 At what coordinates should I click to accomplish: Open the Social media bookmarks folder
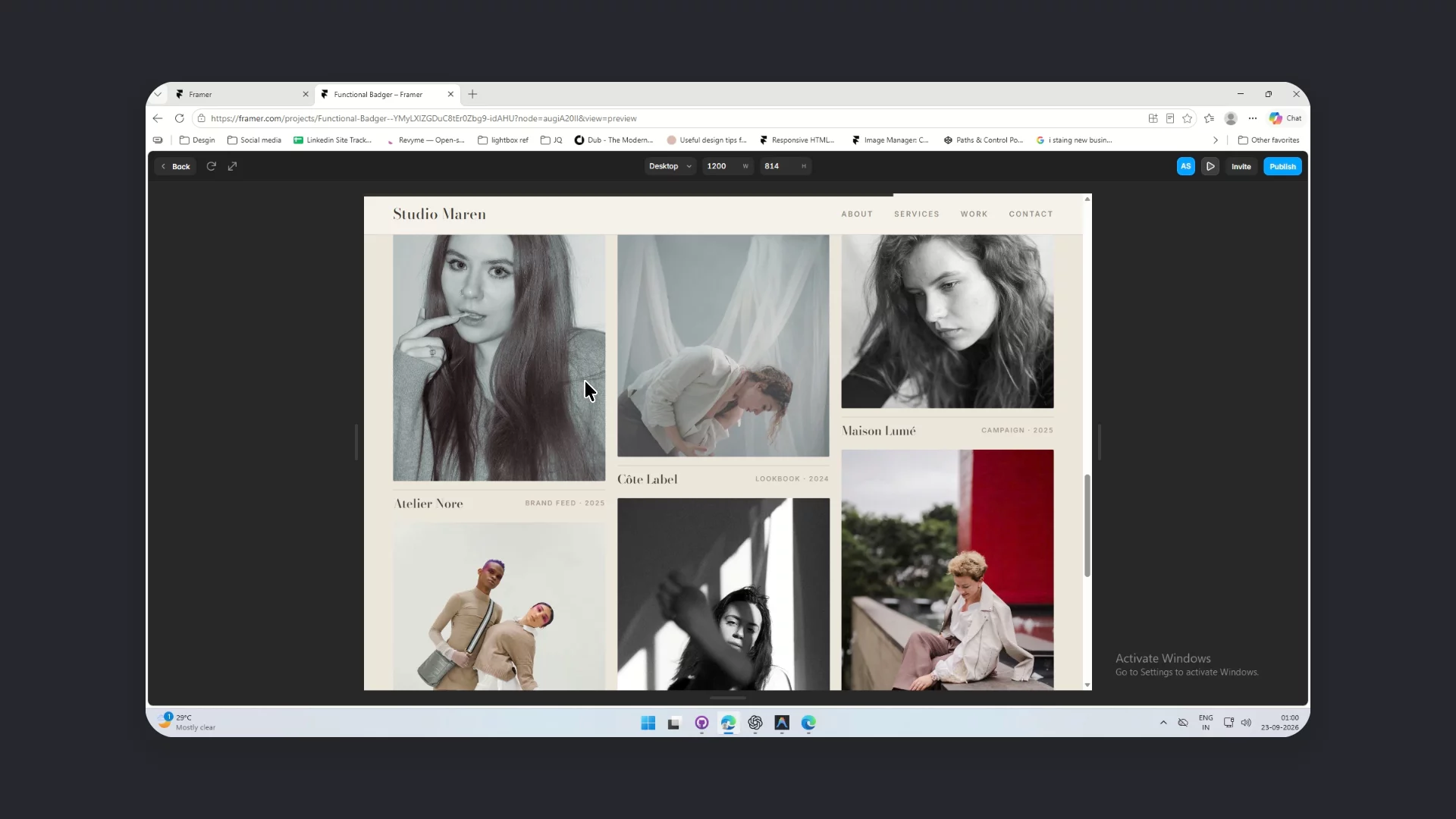[x=254, y=140]
